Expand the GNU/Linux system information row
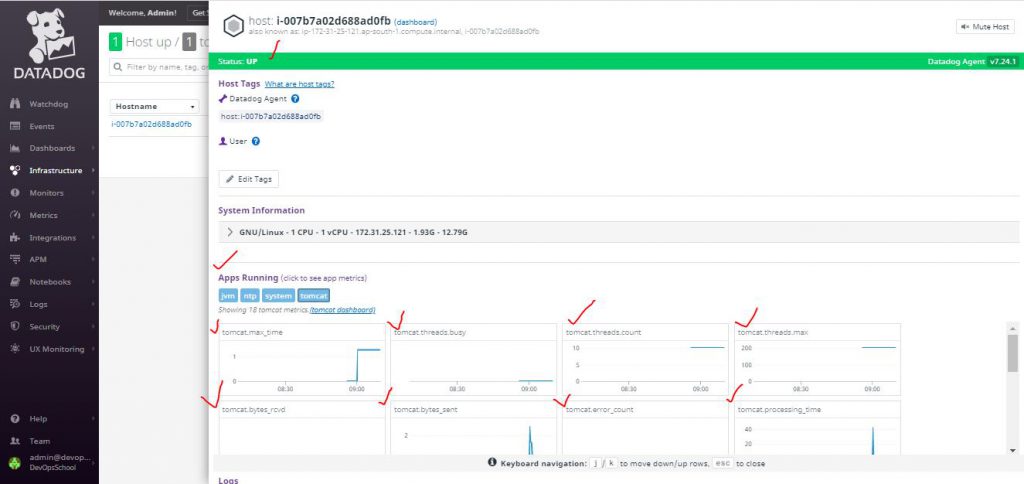 click(x=230, y=232)
